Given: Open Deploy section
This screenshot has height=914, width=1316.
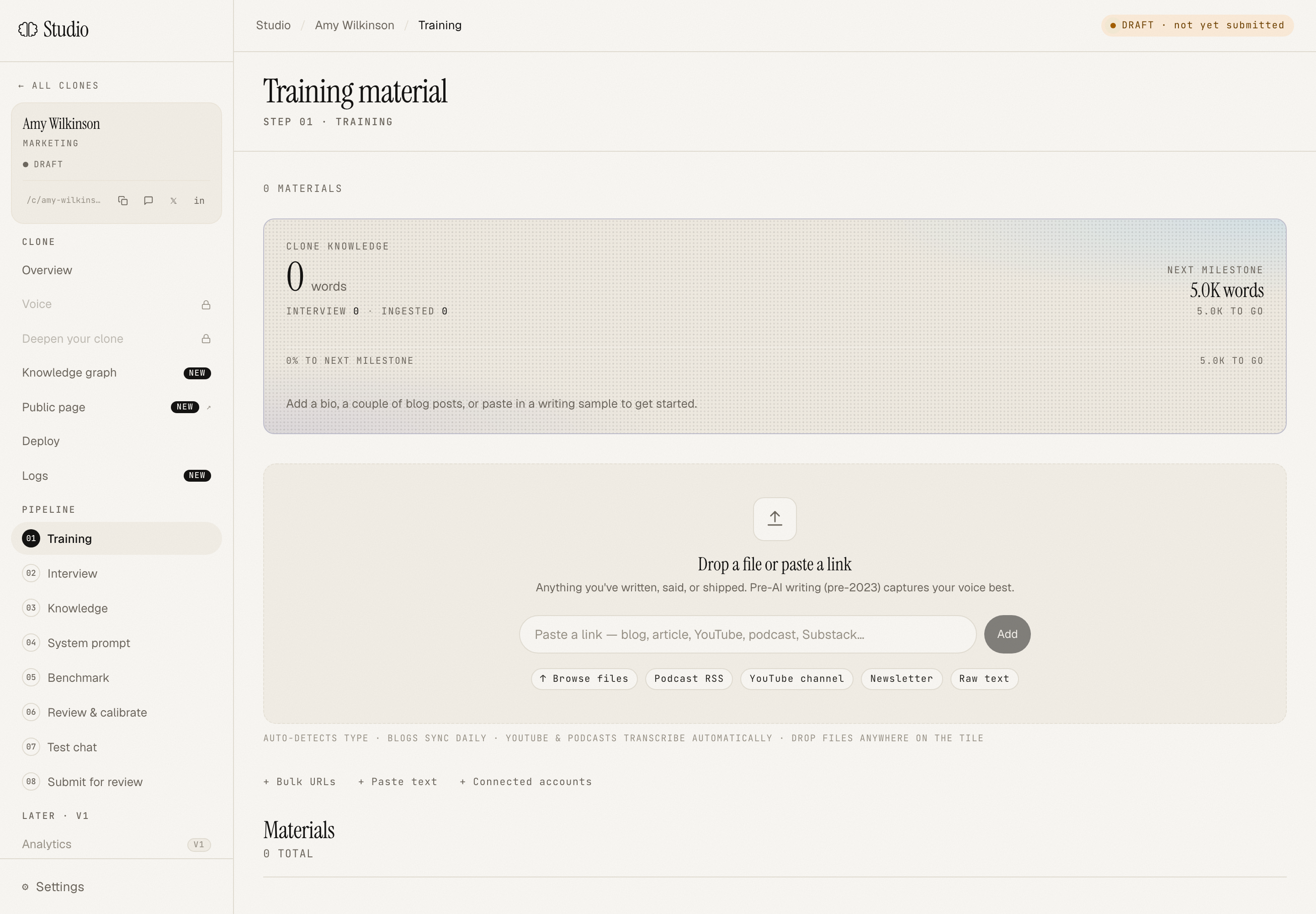Looking at the screenshot, I should coord(116,441).
